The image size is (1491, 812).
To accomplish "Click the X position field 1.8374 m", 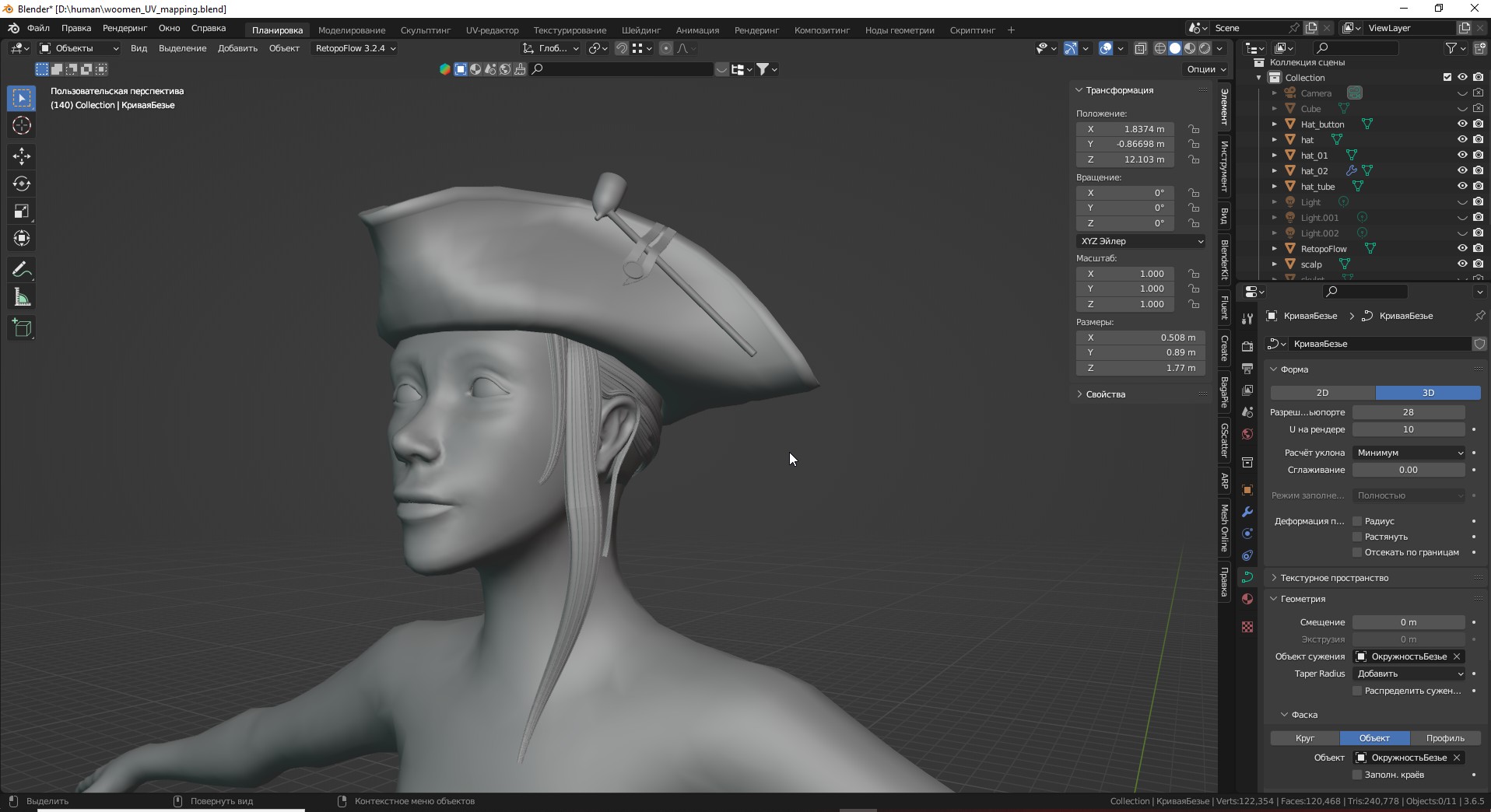I will [1124, 129].
